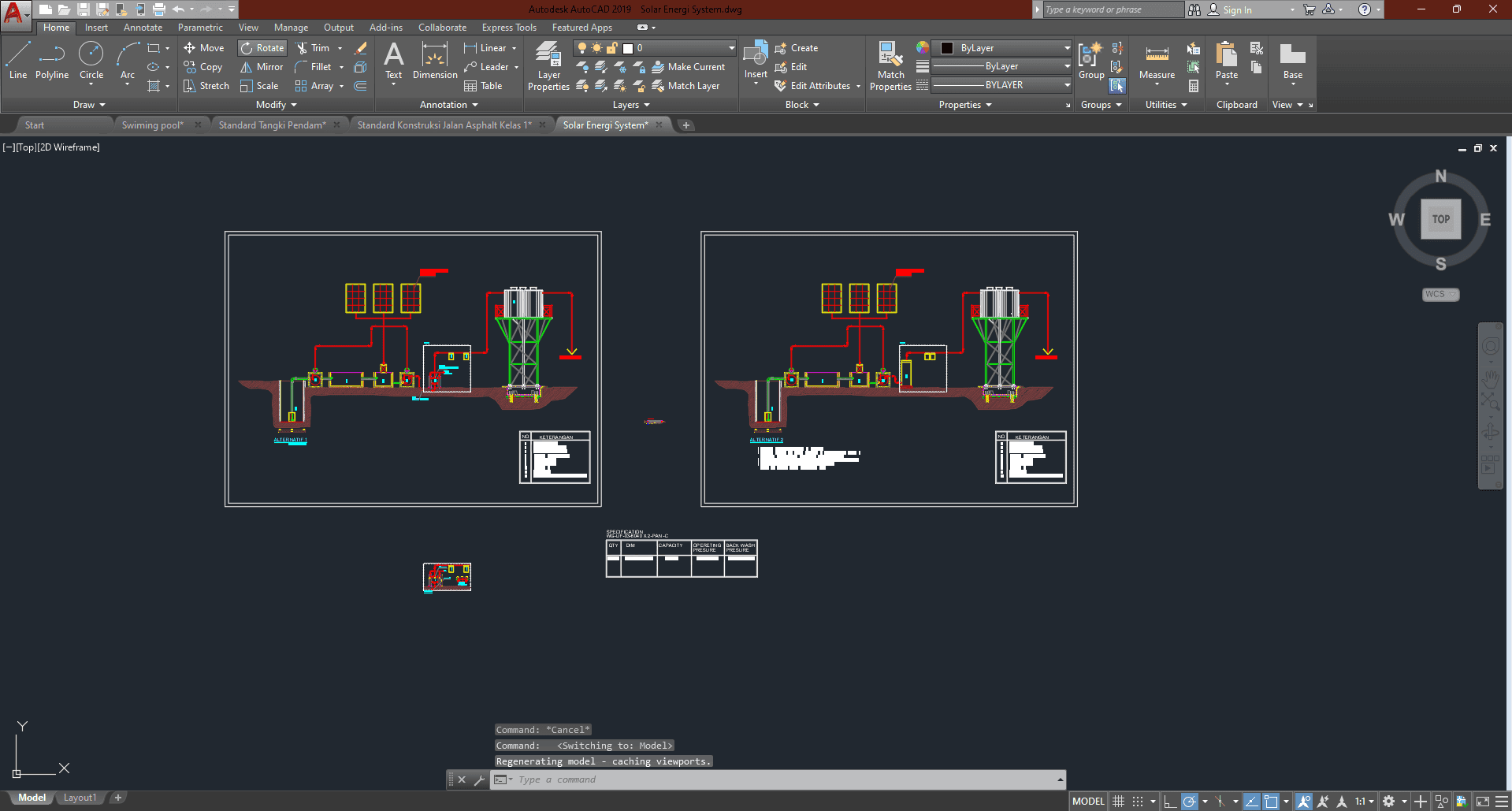
Task: Open the Swiming pool drawing tab
Action: point(152,125)
